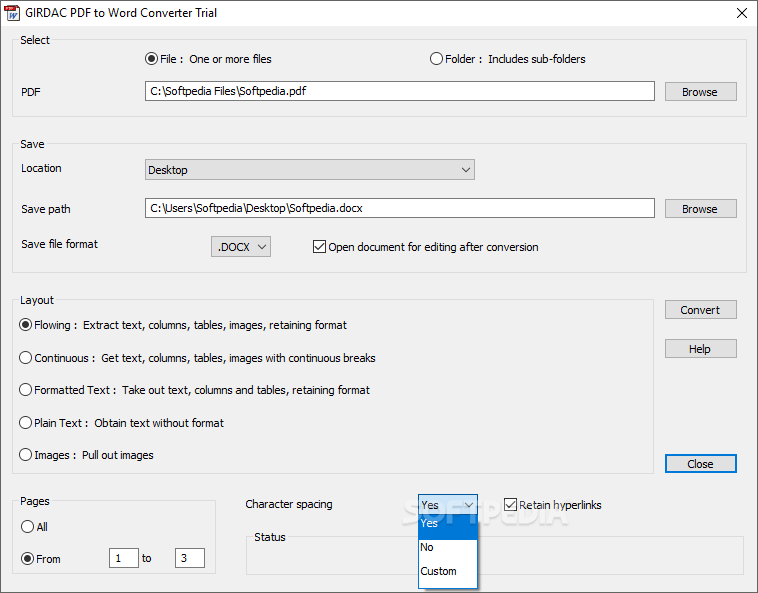Select the Flowing layout option

[26, 325]
